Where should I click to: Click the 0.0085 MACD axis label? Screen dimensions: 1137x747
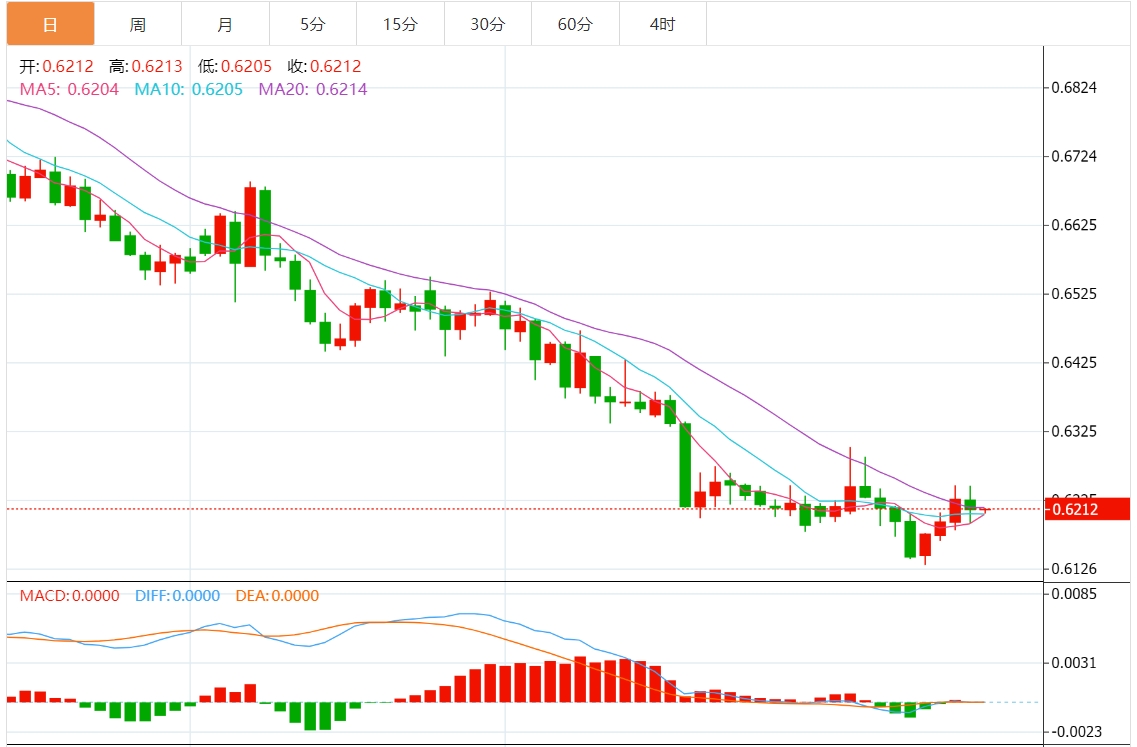click(1074, 594)
